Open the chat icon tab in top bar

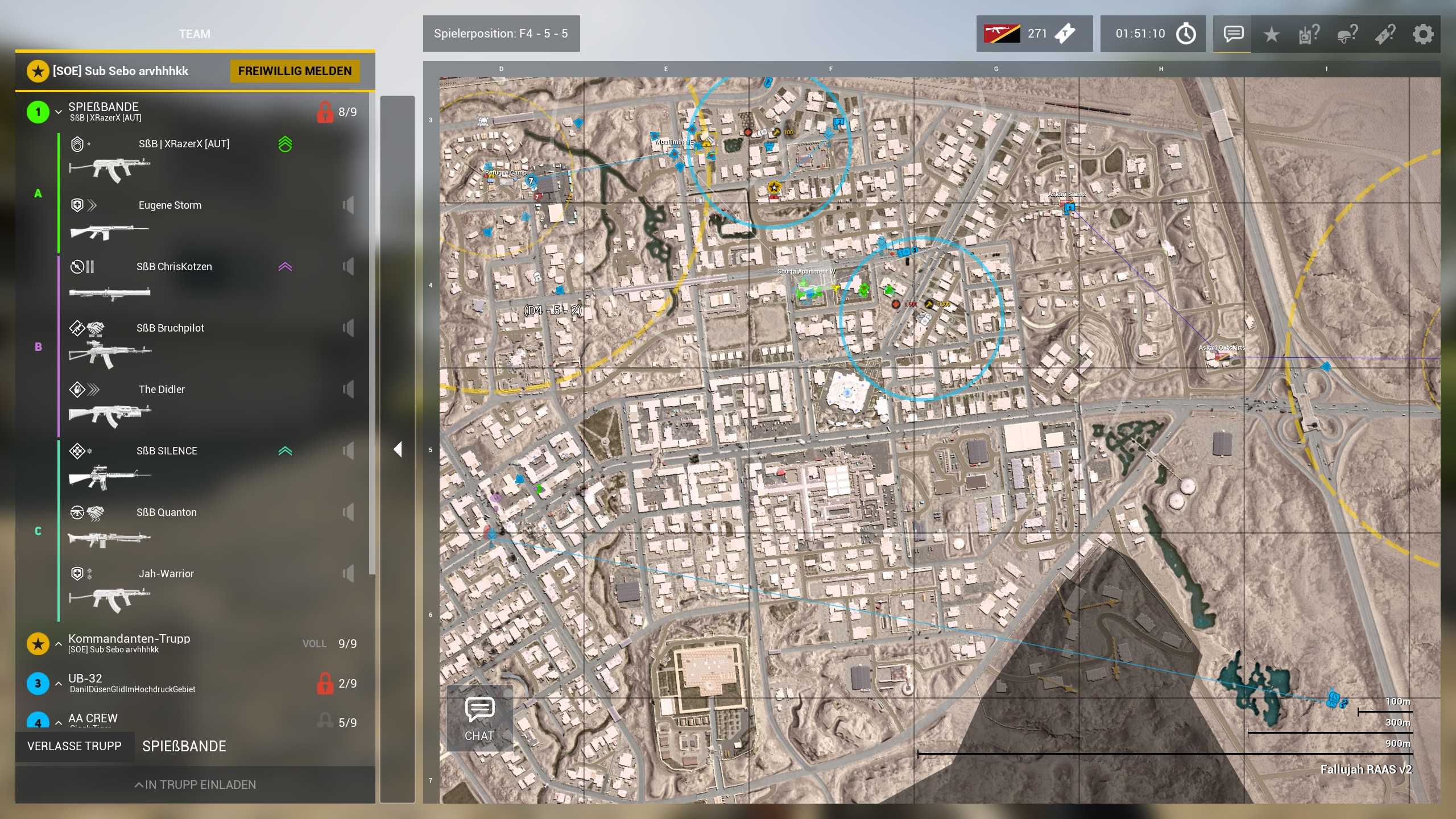[1233, 34]
